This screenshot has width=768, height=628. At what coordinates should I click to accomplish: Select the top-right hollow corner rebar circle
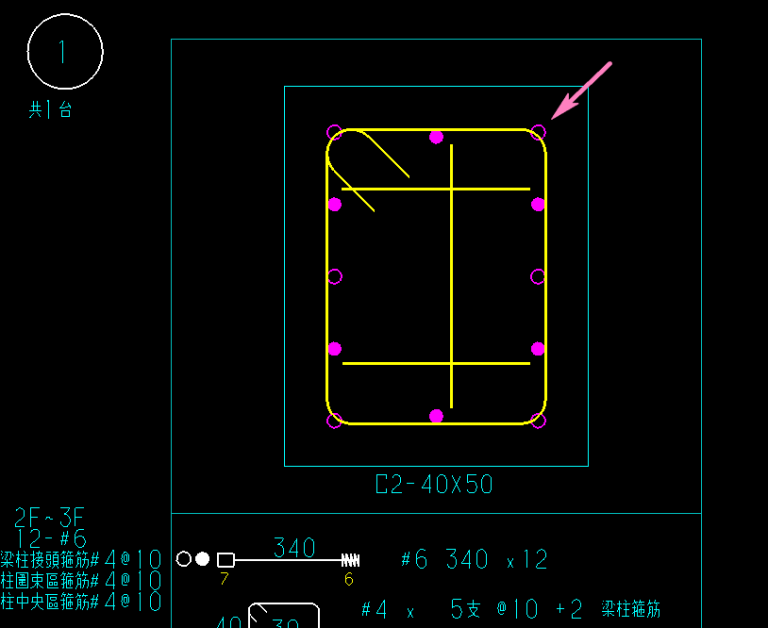(538, 132)
